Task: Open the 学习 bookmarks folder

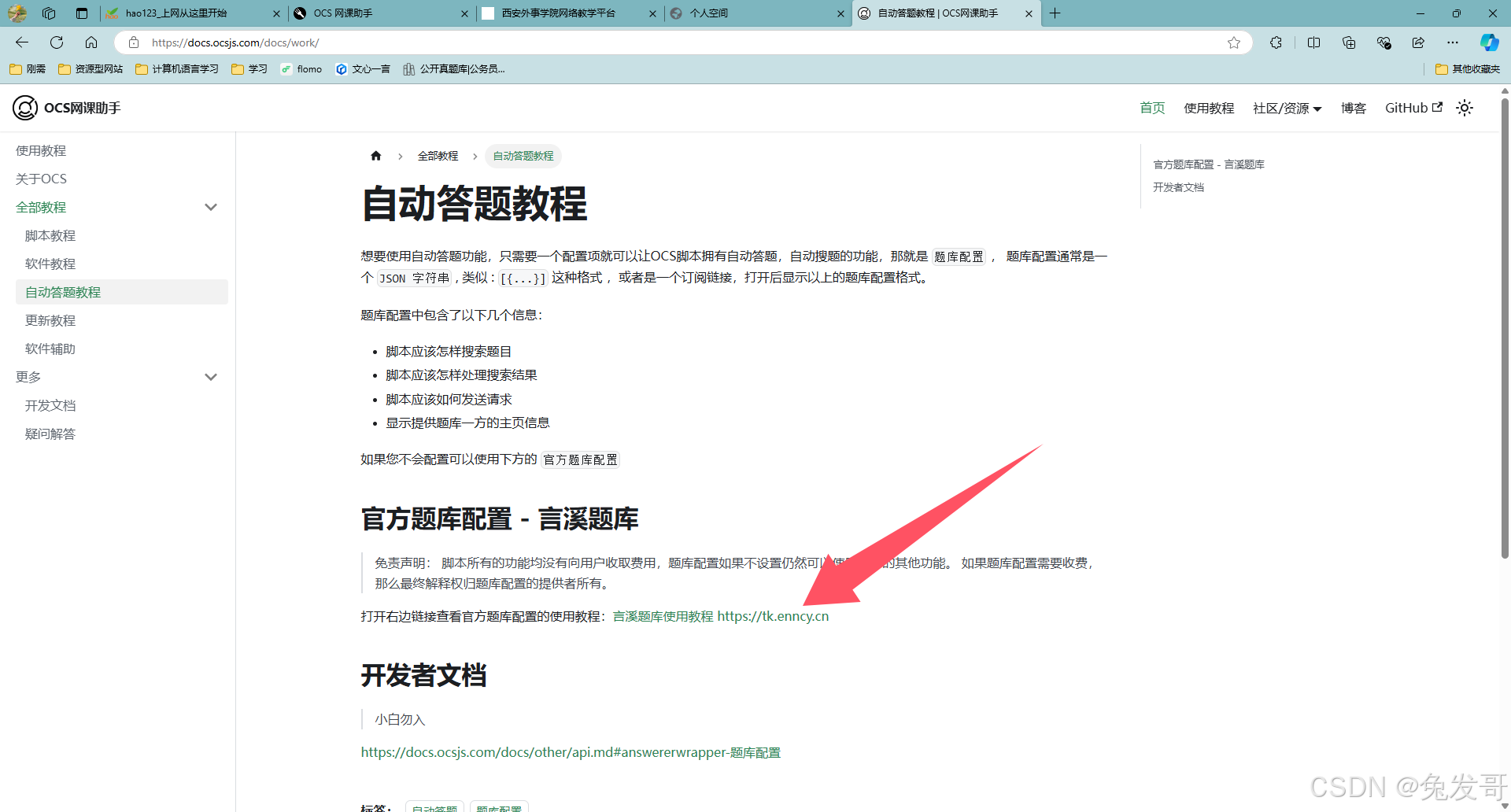Action: click(x=249, y=69)
